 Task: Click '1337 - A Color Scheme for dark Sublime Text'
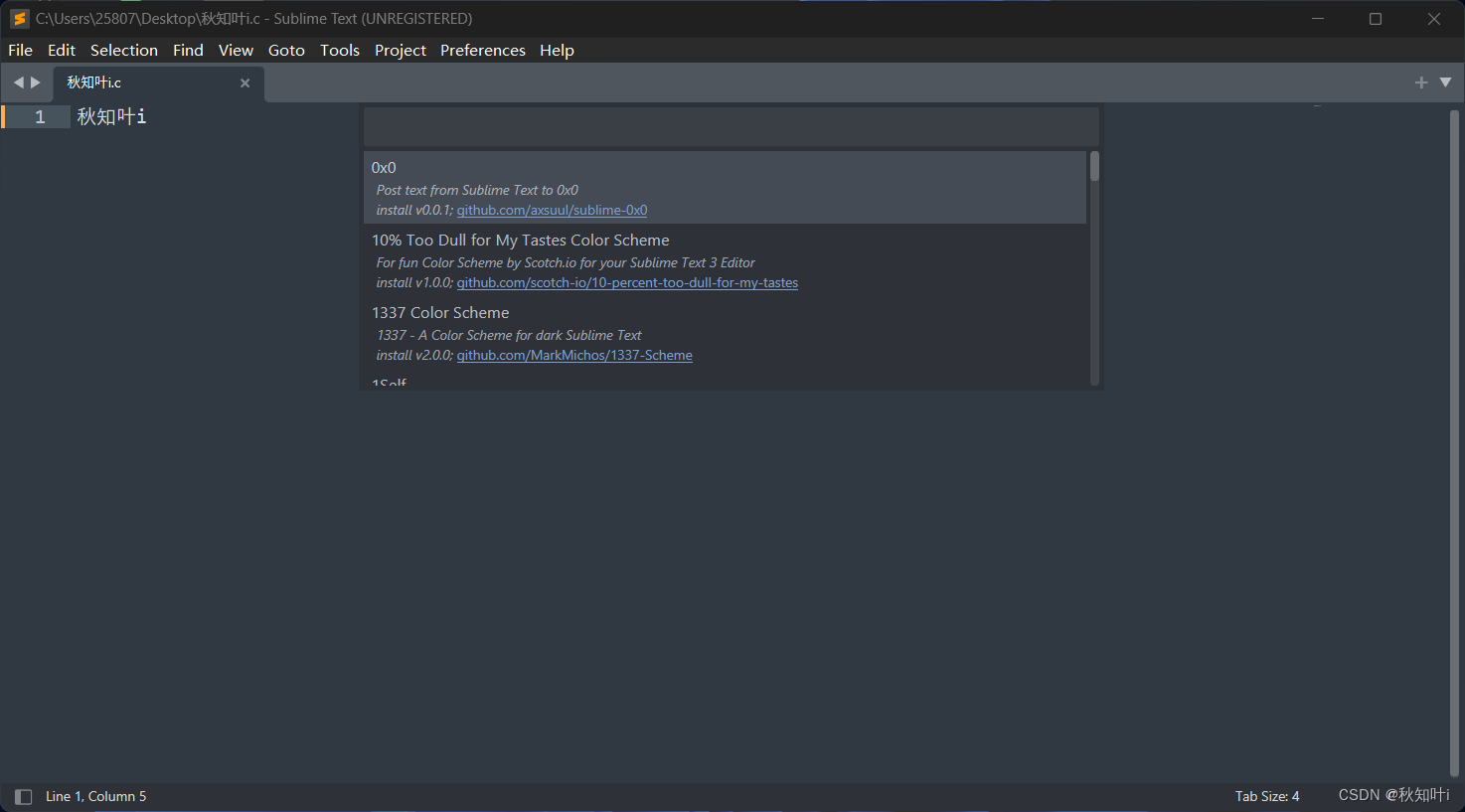509,336
